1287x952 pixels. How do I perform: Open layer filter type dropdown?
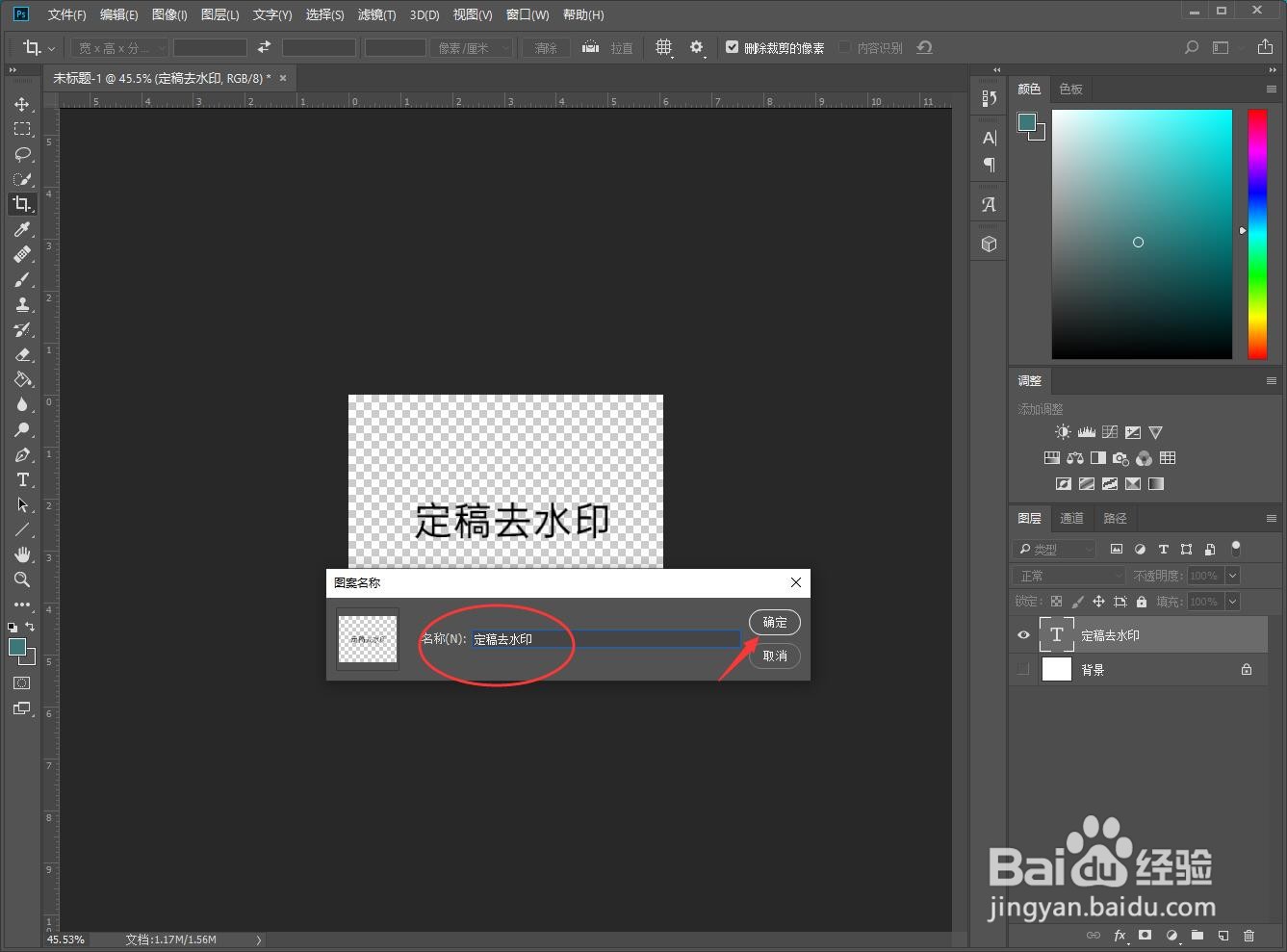1055,549
